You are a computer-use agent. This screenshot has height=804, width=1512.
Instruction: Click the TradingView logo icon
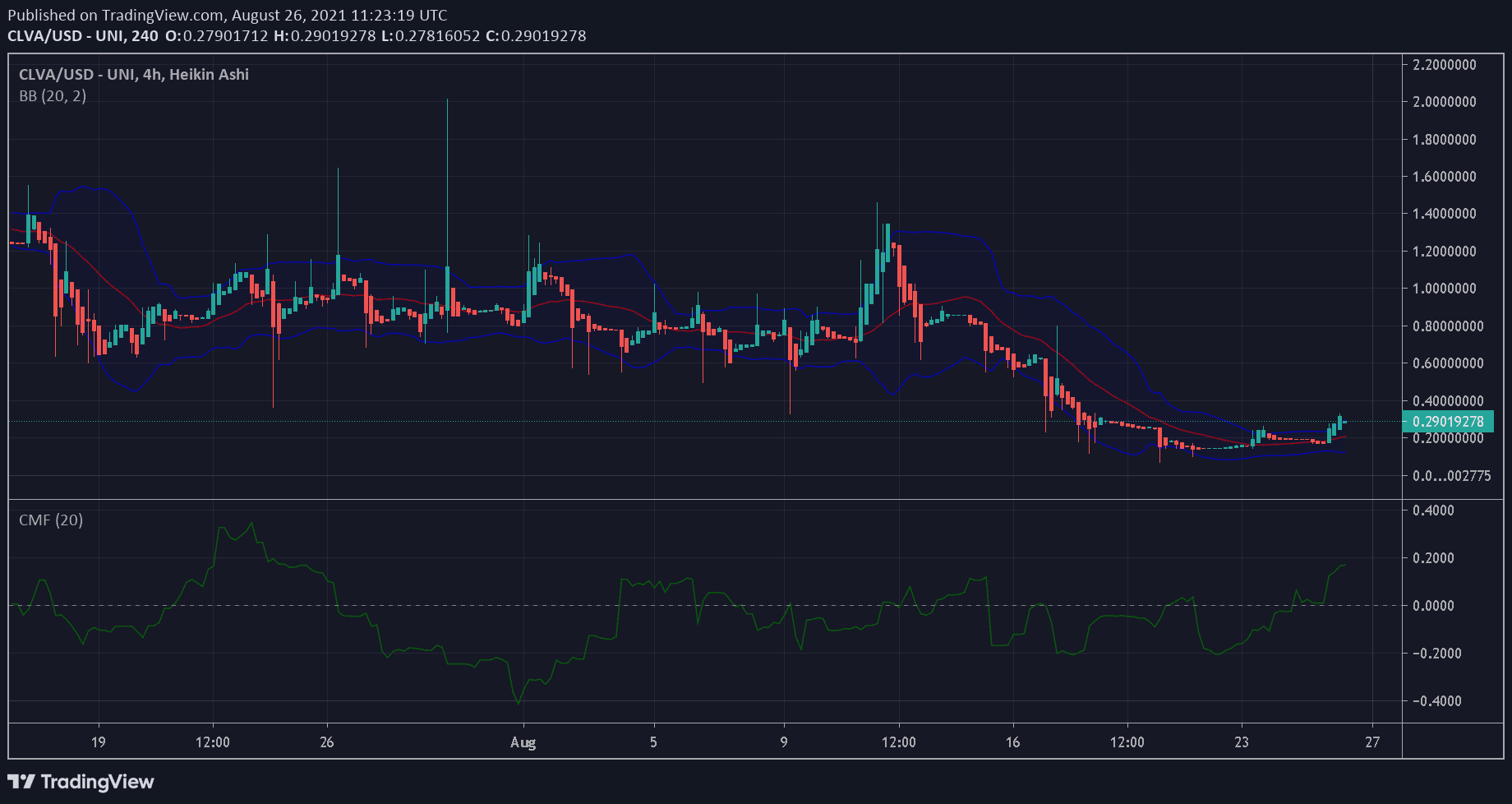pyautogui.click(x=21, y=782)
